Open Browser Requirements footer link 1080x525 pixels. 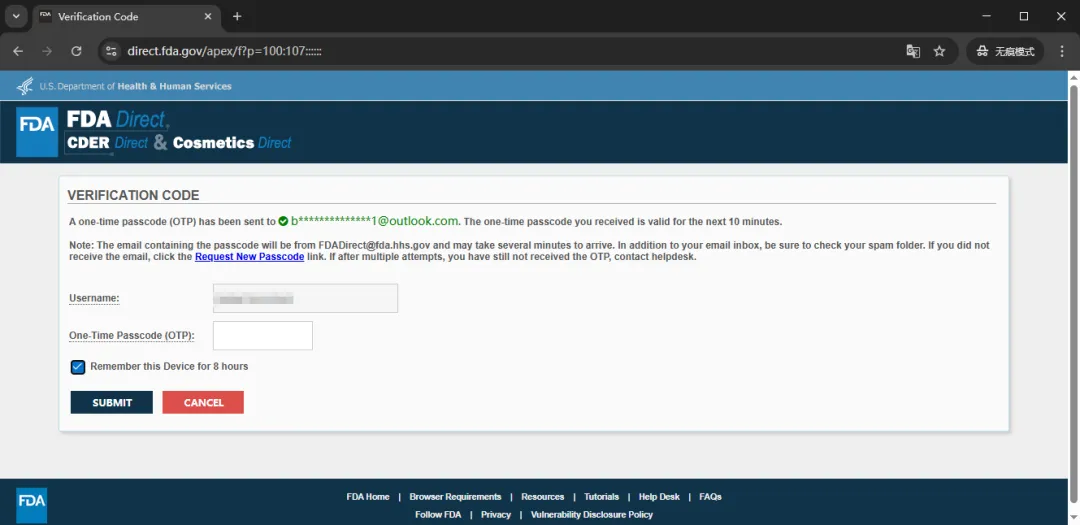[x=455, y=497]
